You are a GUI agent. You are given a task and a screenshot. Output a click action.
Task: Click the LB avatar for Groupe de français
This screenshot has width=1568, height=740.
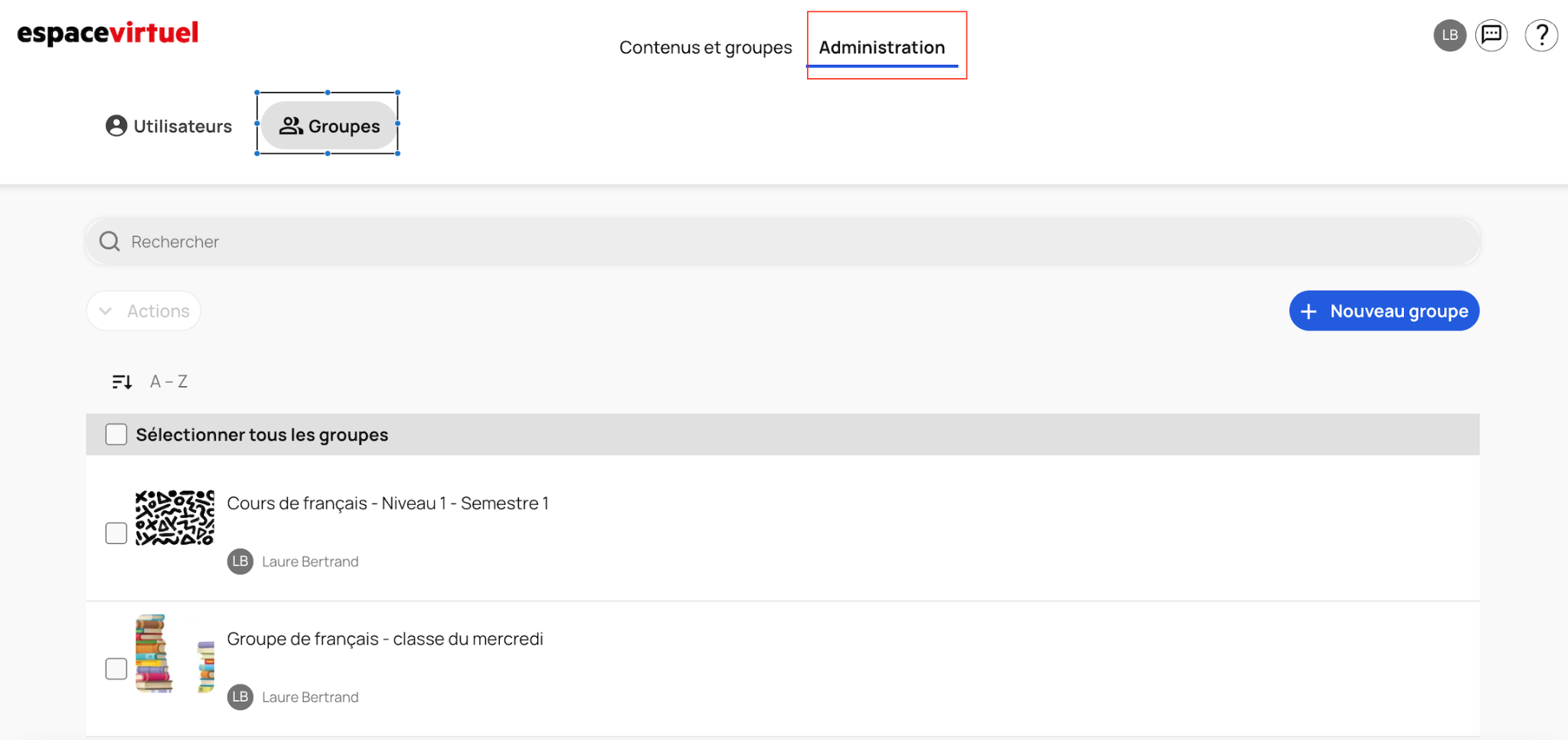[x=240, y=697]
